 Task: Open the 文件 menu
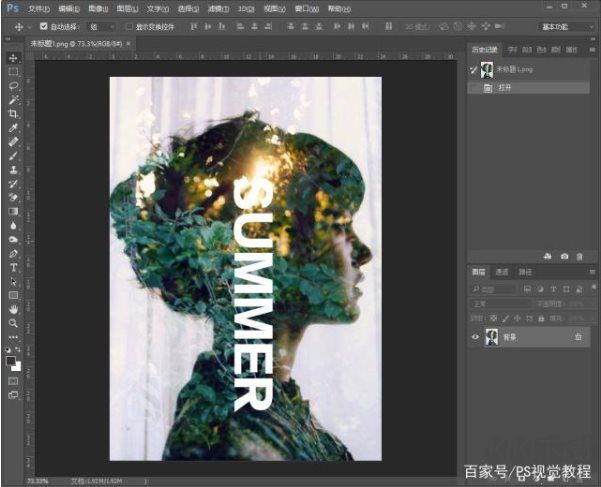tap(38, 8)
